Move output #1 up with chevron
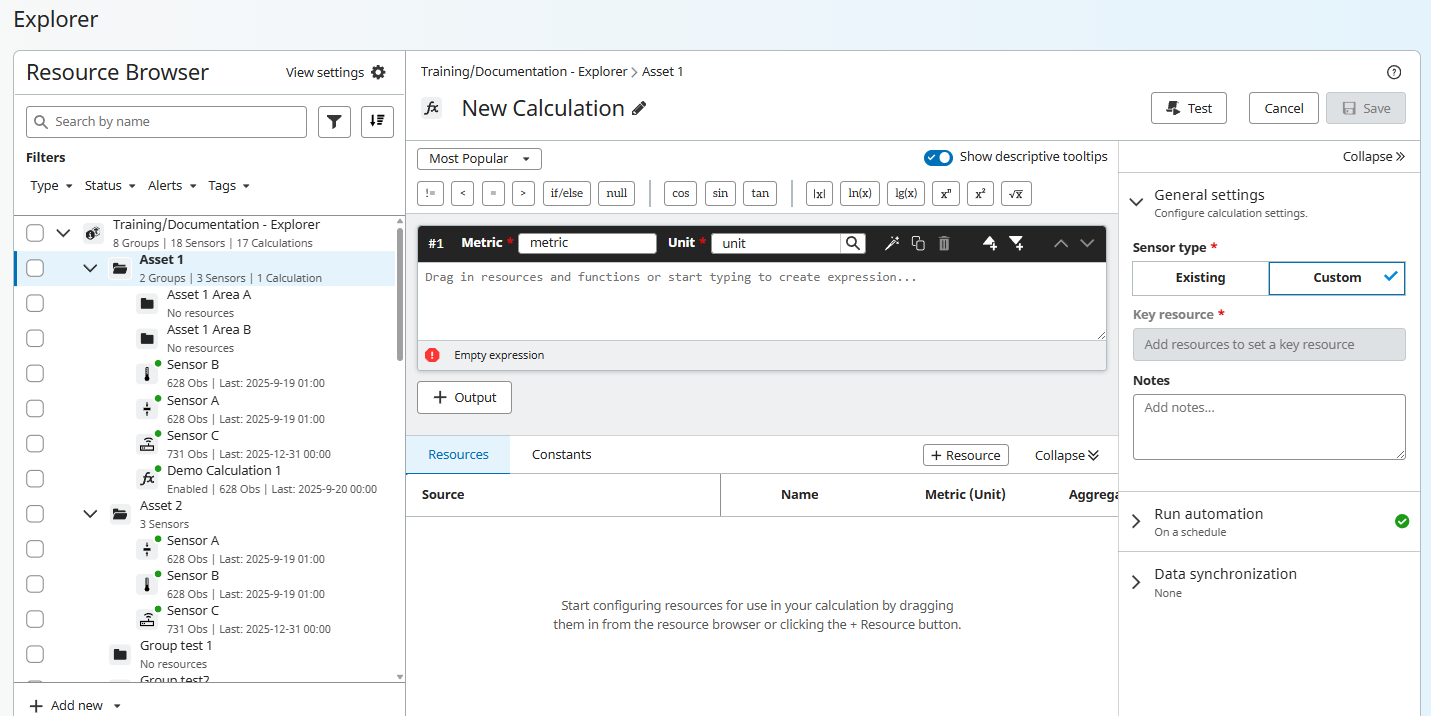 point(1061,243)
